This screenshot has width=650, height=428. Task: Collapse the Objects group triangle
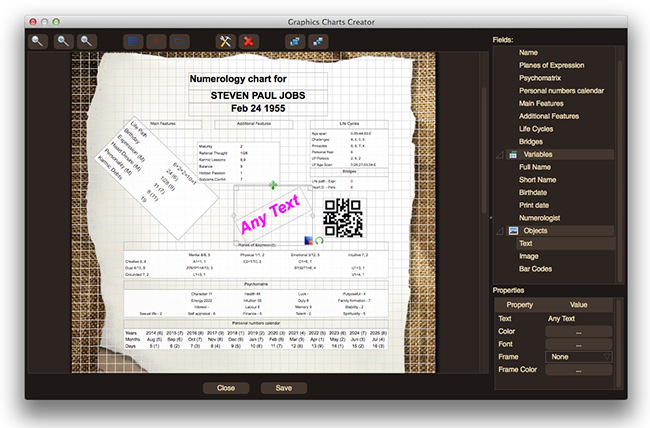500,231
